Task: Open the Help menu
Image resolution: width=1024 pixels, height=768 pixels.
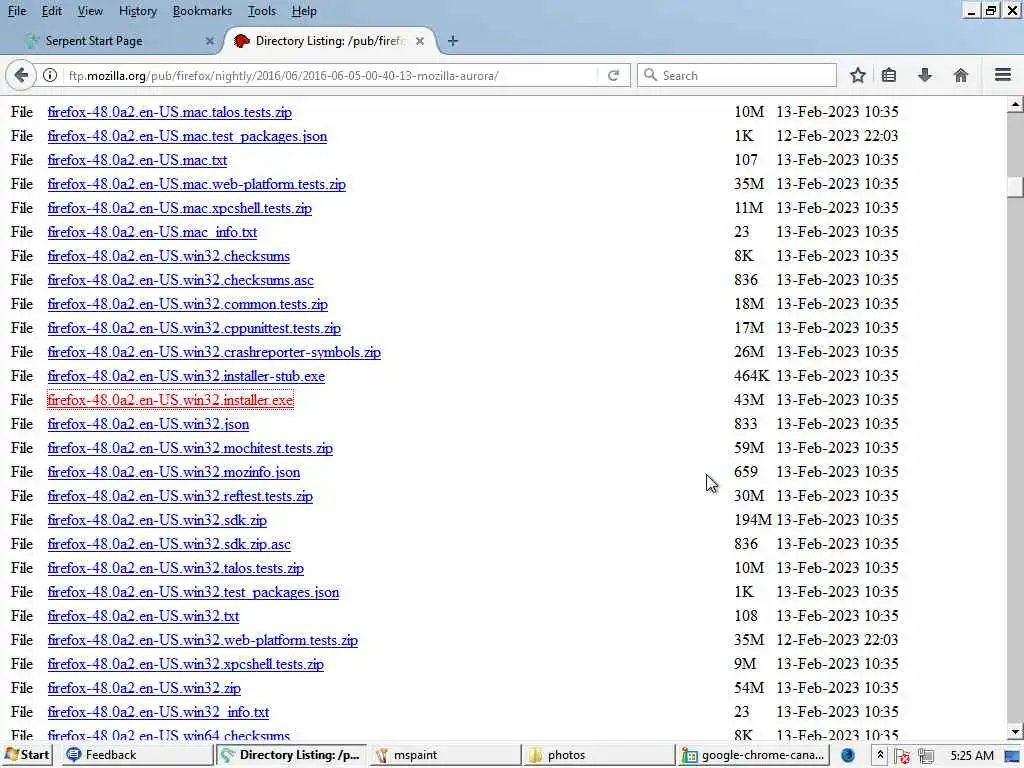Action: (304, 11)
